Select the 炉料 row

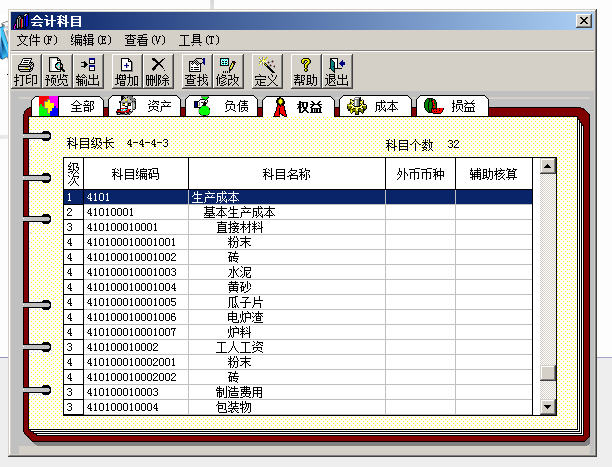[x=298, y=332]
